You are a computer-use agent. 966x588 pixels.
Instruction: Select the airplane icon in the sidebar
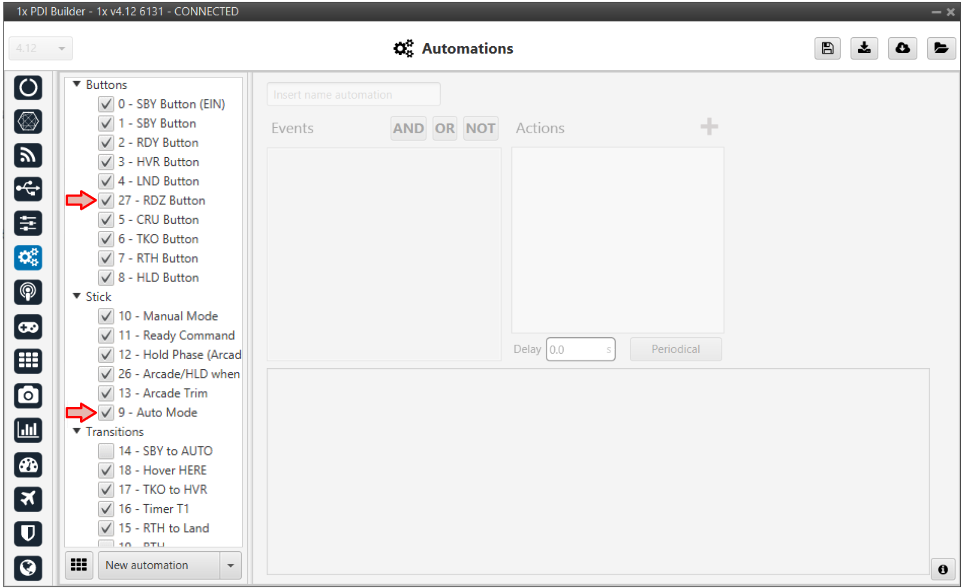pyautogui.click(x=29, y=499)
